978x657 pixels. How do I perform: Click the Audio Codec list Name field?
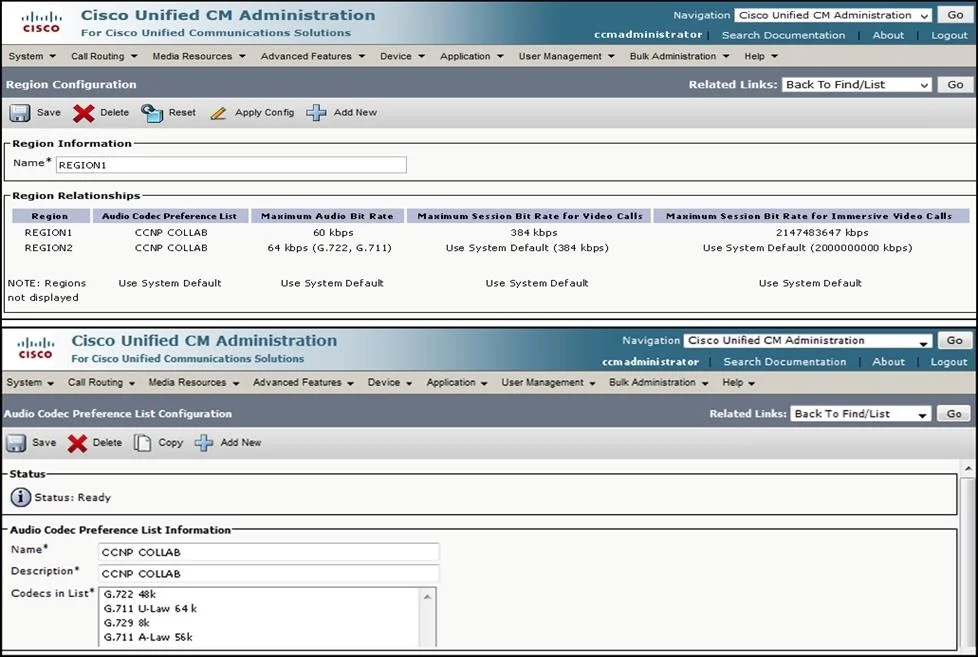(x=269, y=552)
